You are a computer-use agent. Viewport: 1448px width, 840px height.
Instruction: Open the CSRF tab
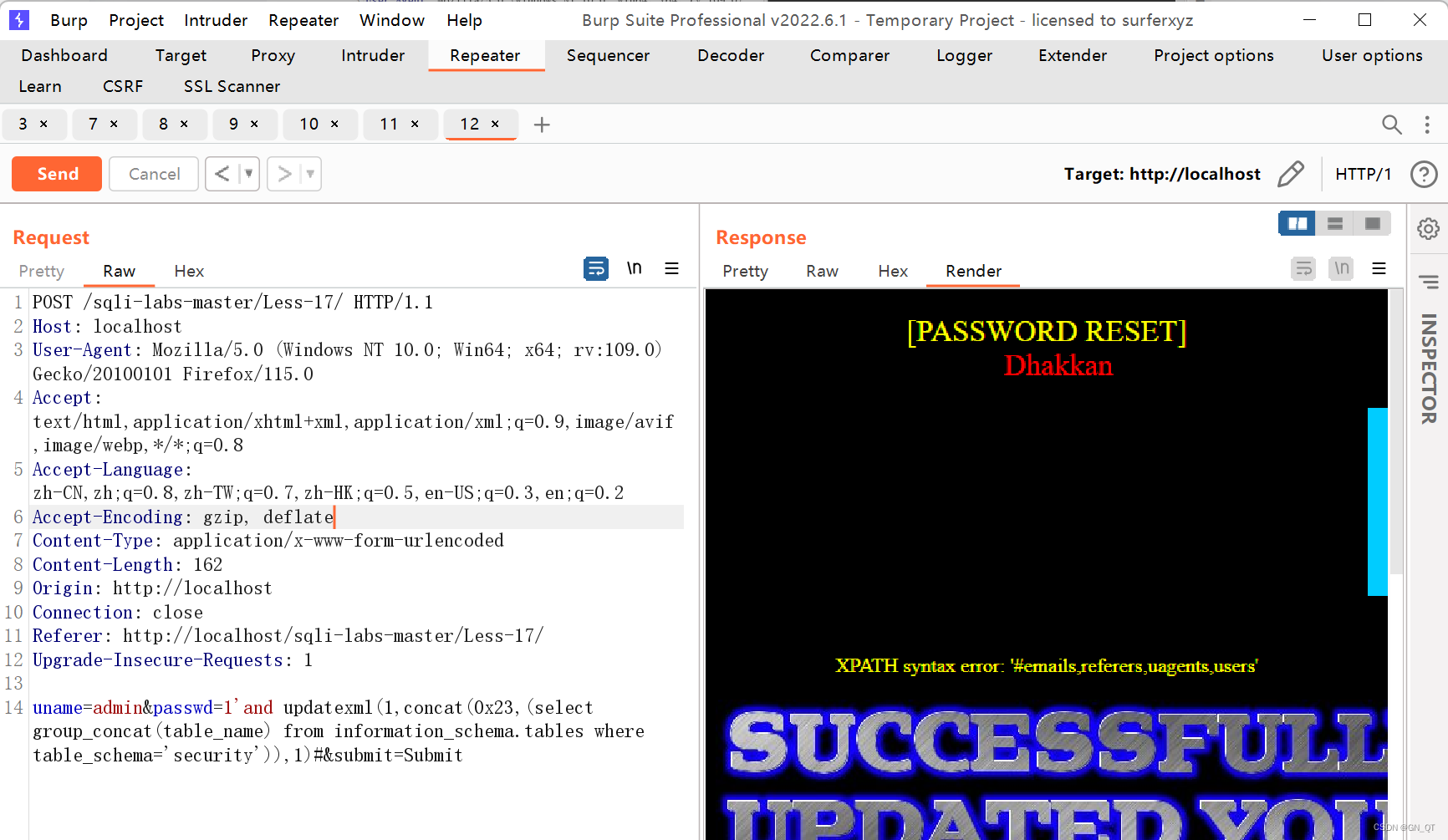(123, 86)
